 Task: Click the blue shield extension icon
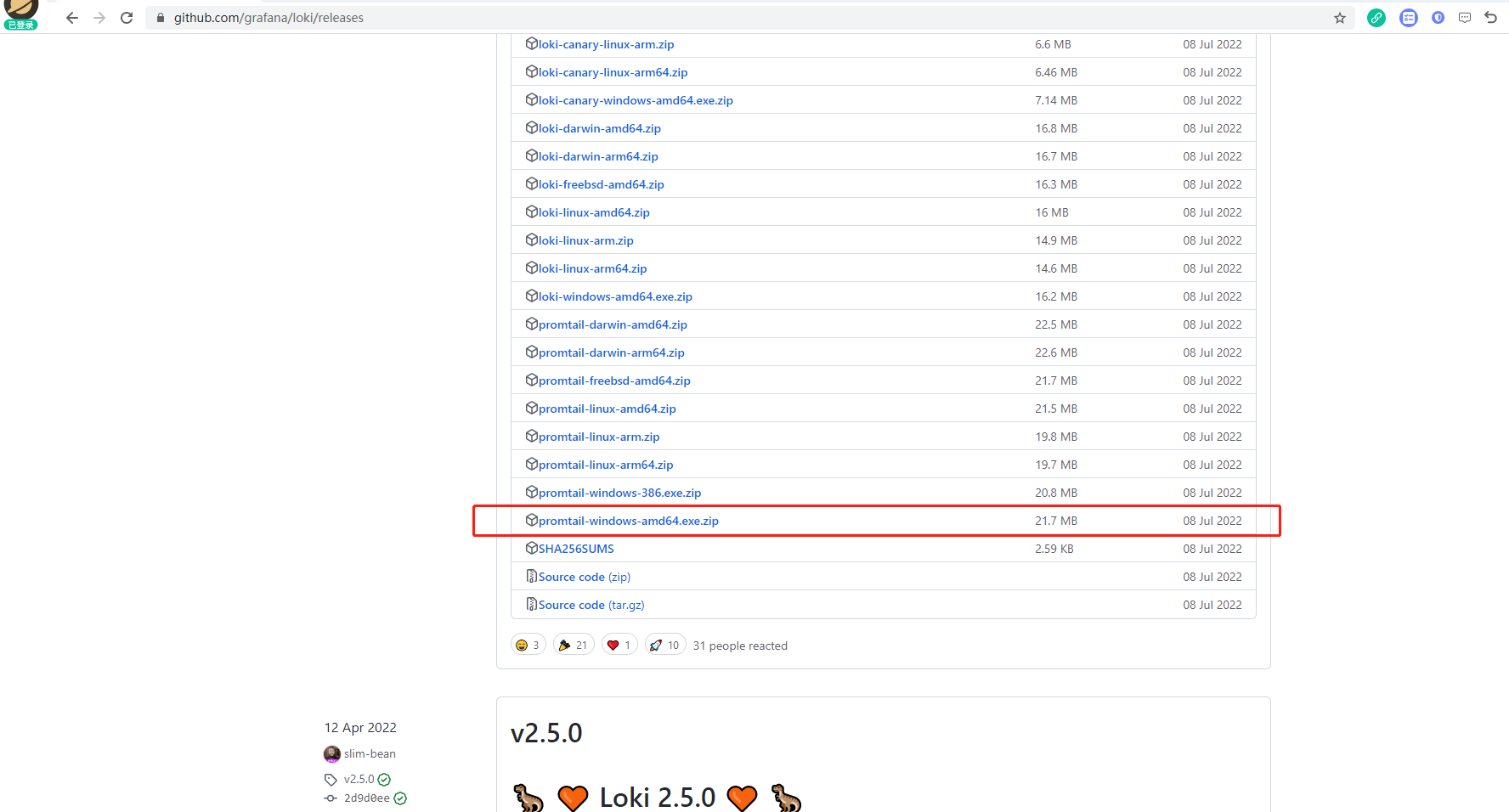[1438, 18]
